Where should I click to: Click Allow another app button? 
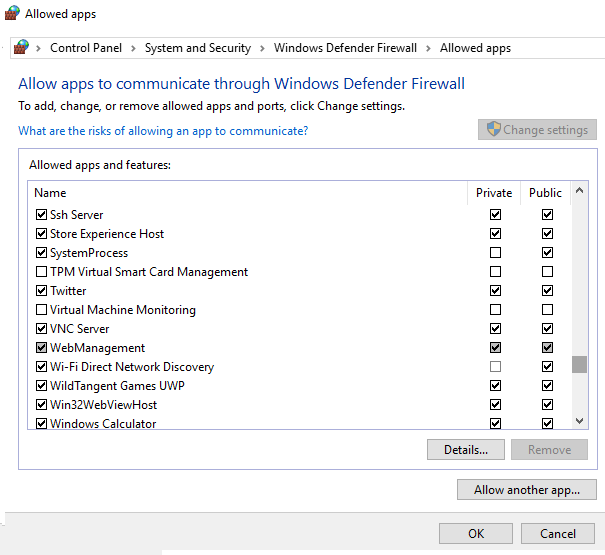coord(526,490)
